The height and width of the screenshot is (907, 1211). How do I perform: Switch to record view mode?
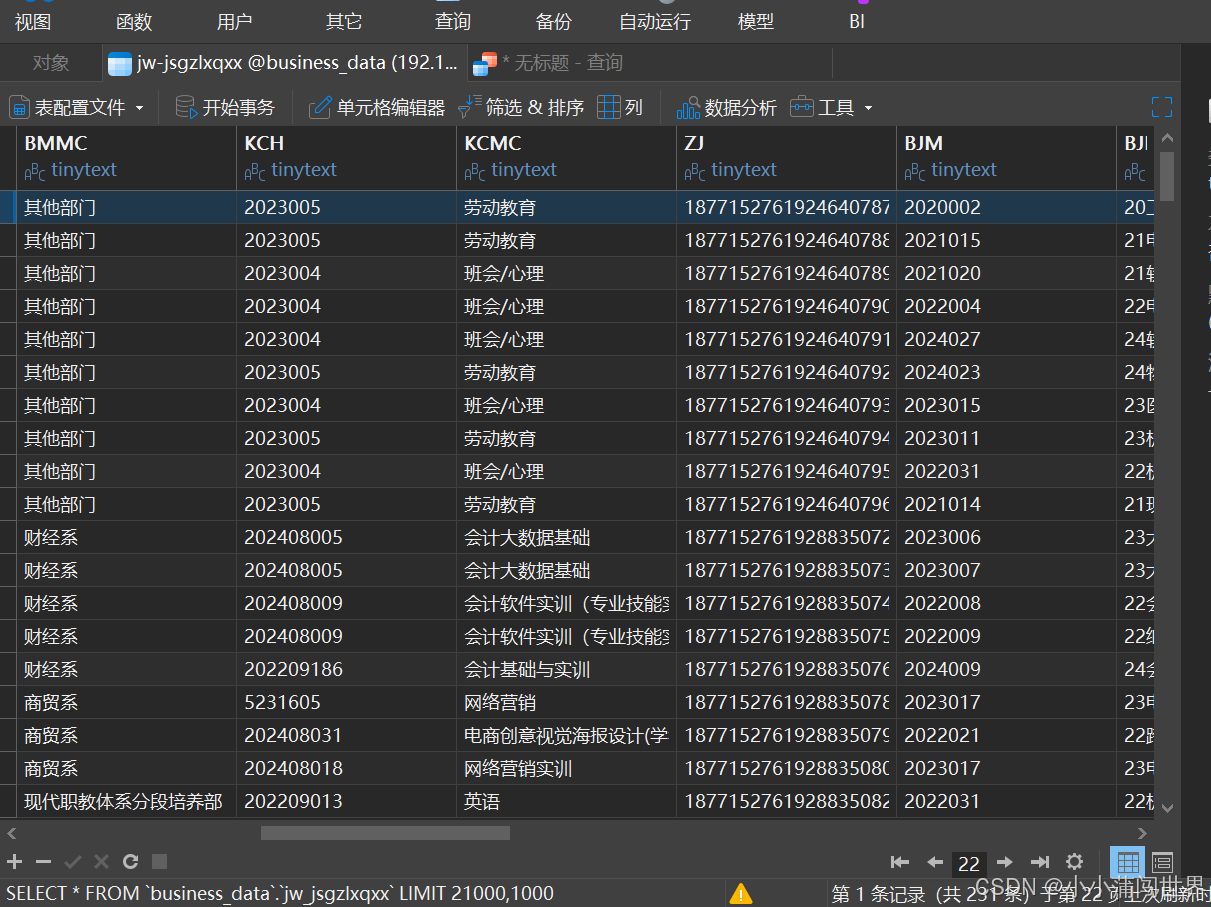point(1162,862)
